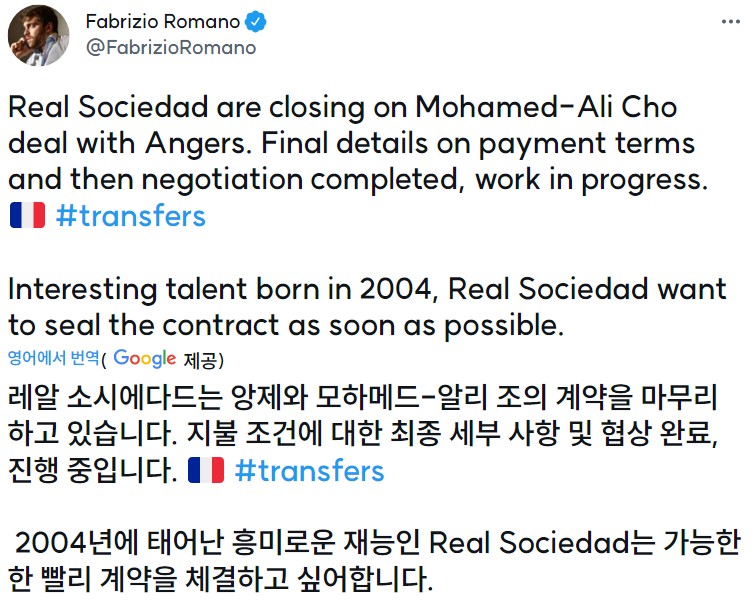Click the name Mohamed-Ali Cho in the tweet

point(547,106)
